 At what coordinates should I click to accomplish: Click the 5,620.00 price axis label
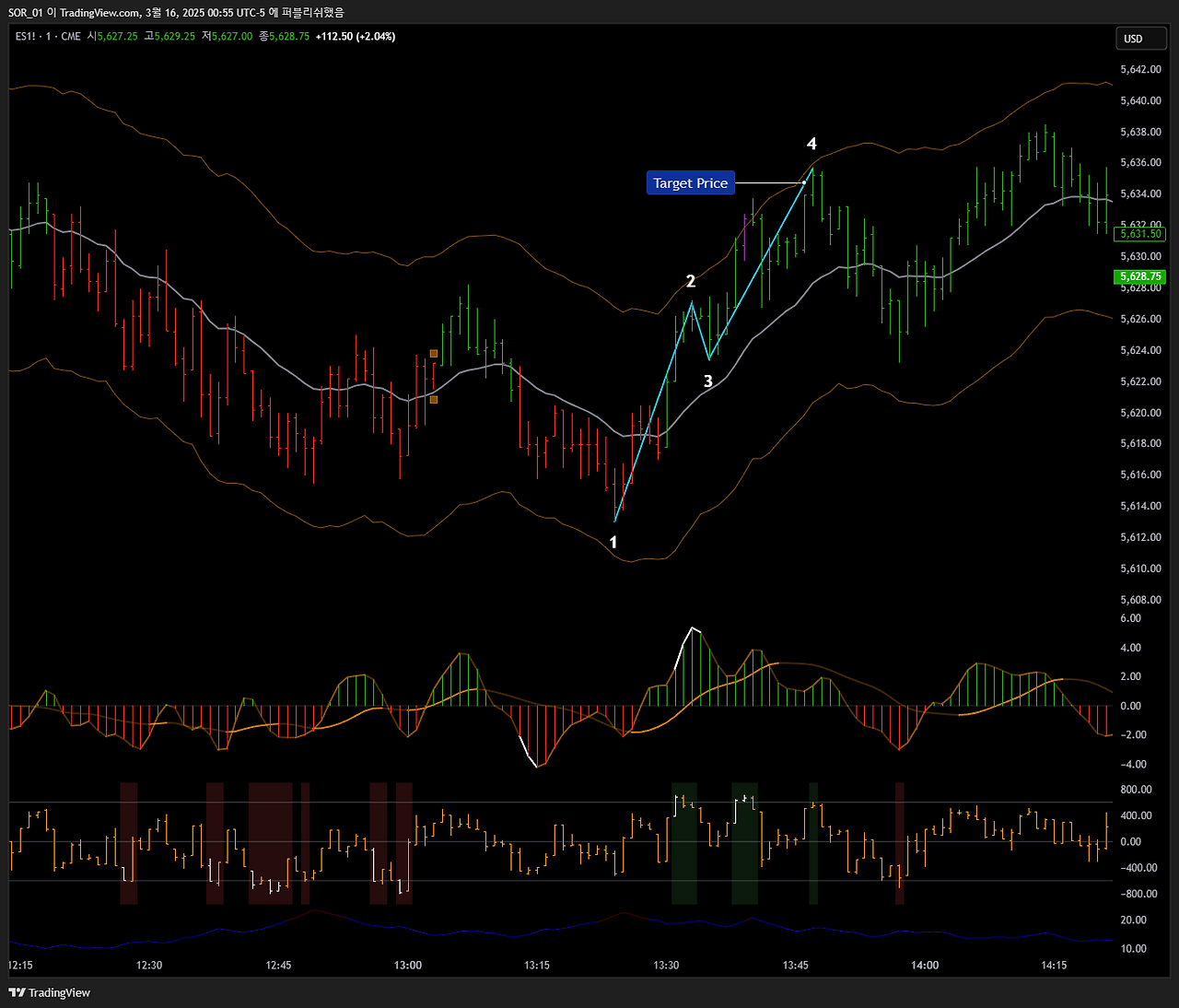click(x=1140, y=413)
